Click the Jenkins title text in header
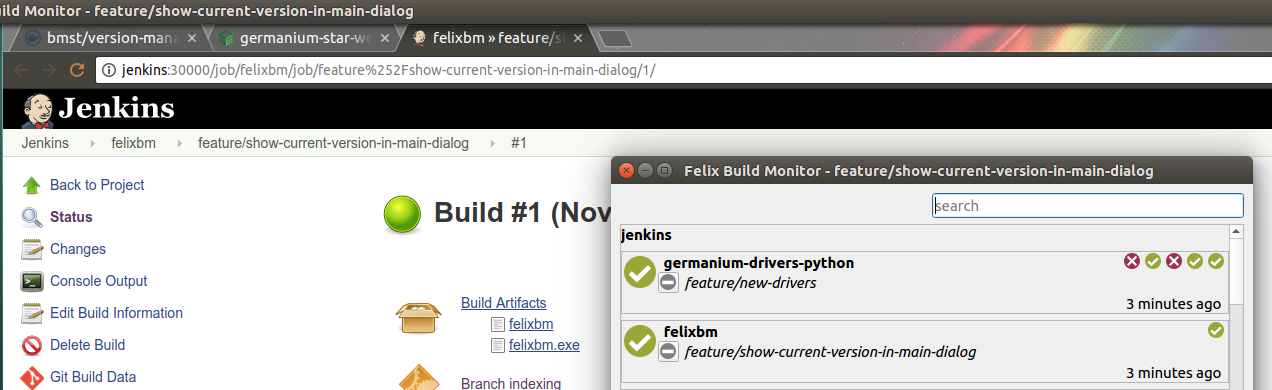This screenshot has height=390, width=1272. click(x=117, y=108)
